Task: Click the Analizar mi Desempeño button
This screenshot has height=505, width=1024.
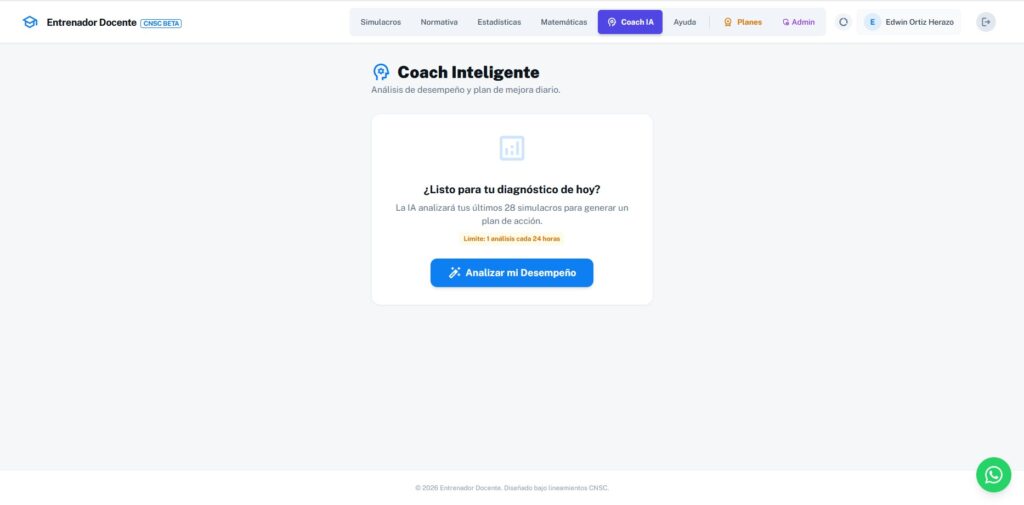Action: point(512,273)
